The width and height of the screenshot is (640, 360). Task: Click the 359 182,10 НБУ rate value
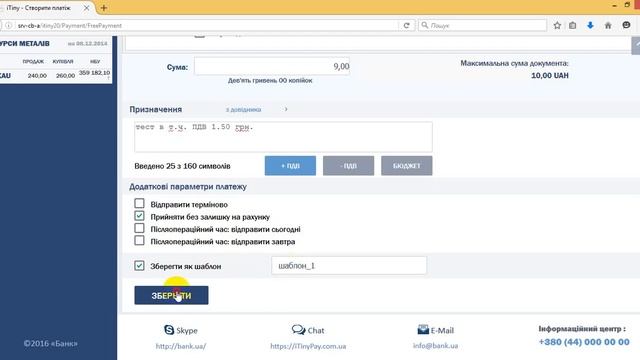pos(94,73)
